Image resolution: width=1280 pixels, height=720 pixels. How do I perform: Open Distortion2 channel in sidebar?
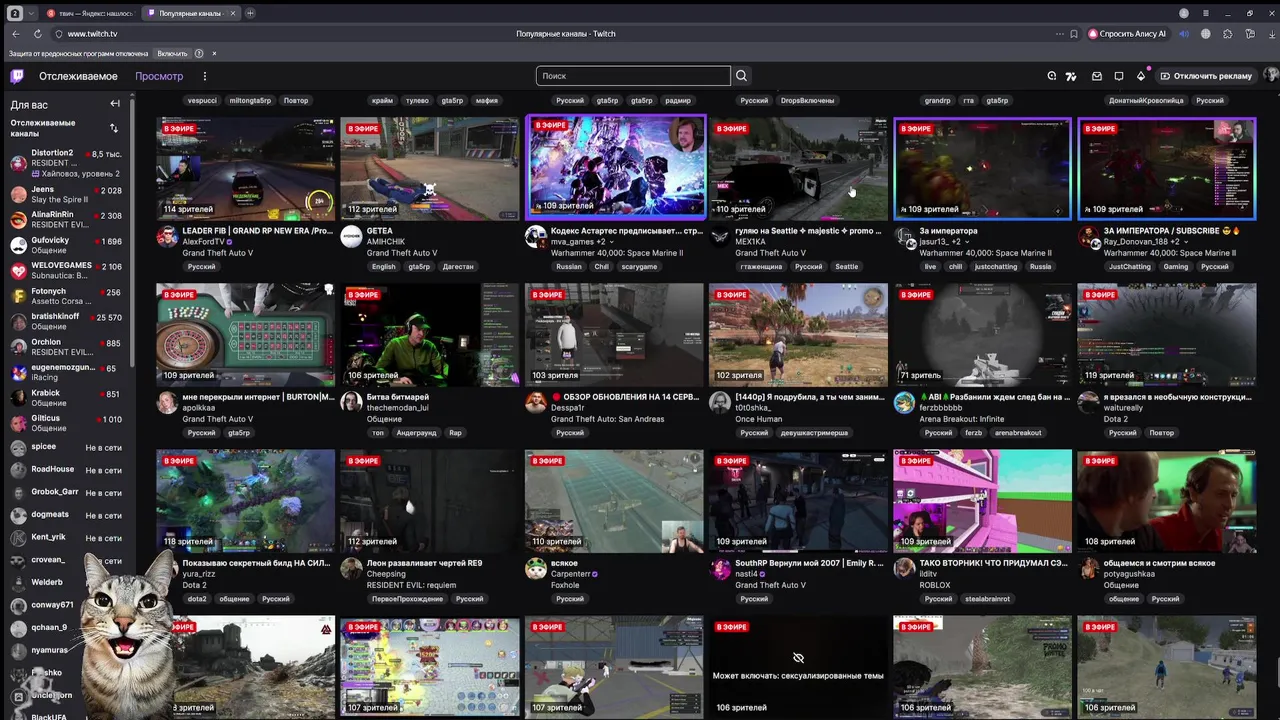66,163
